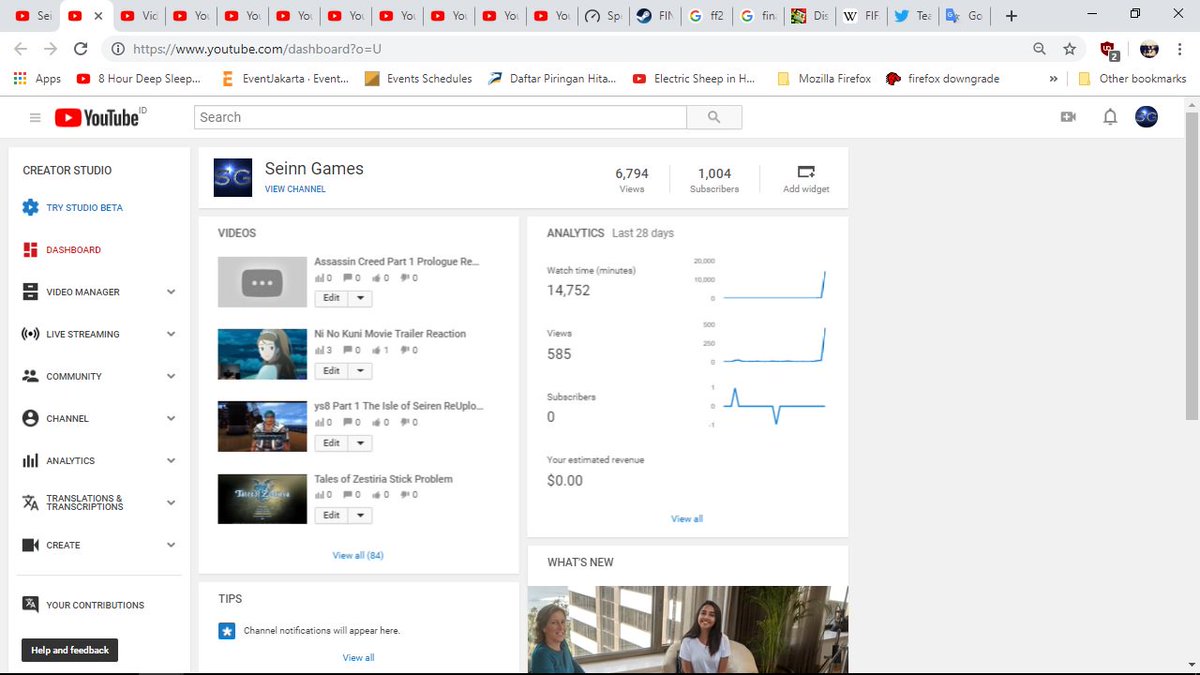
Task: Open Edit dropdown arrow for ys8 Part 1 video
Action: [360, 443]
